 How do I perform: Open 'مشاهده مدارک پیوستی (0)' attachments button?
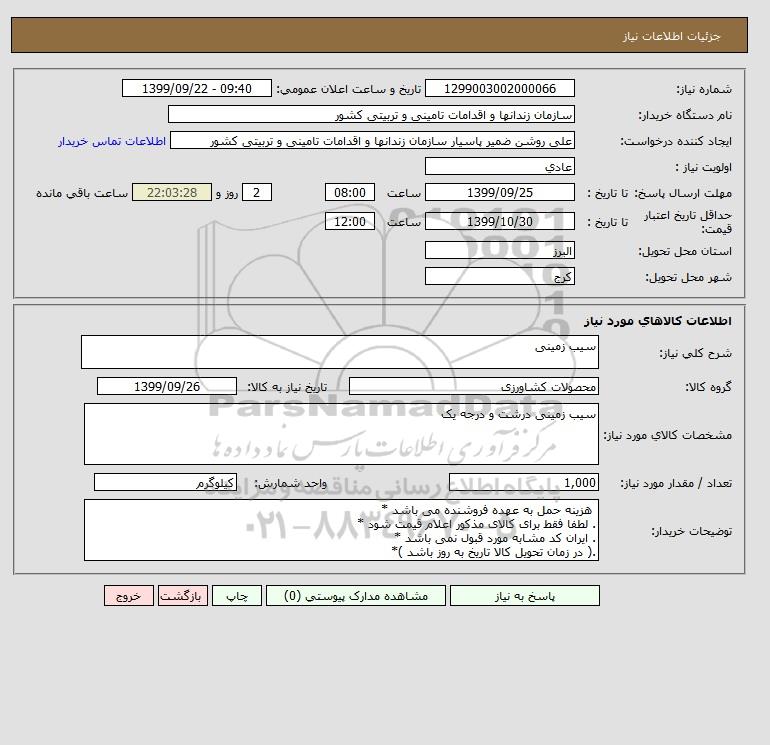pyautogui.click(x=356, y=596)
